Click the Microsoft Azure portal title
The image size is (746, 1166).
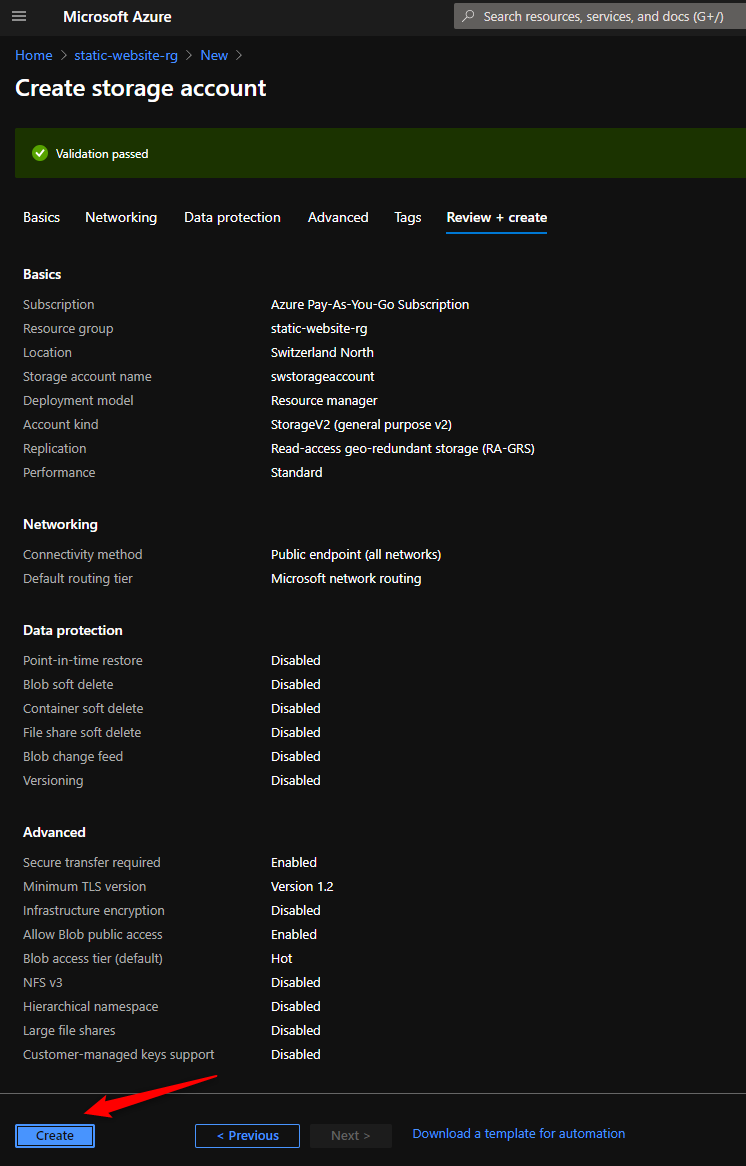pos(117,17)
